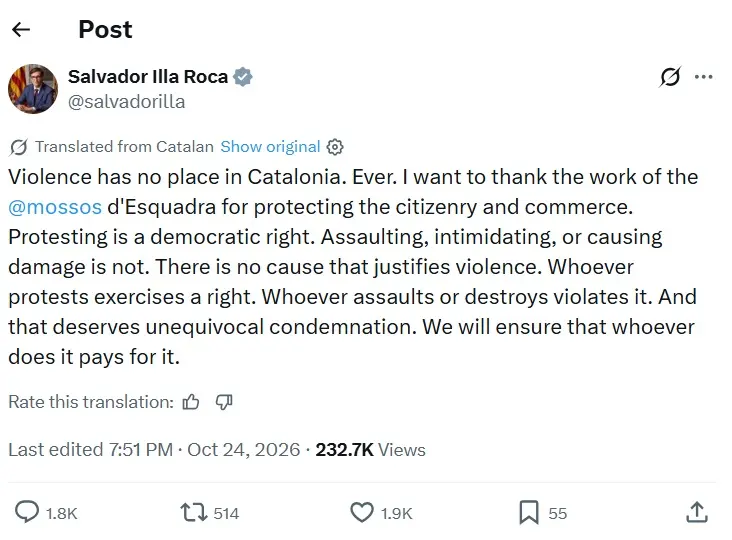Repost using the retweet icon
The width and height of the screenshot is (732, 540).
[x=194, y=512]
